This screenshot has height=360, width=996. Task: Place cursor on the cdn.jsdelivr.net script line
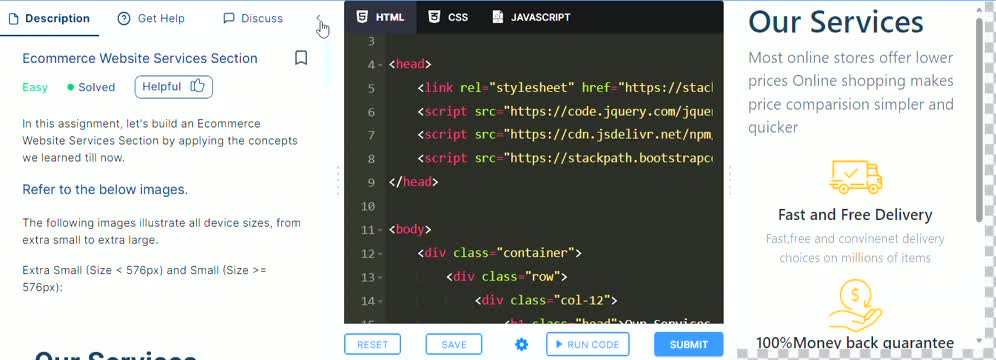[x=565, y=135]
